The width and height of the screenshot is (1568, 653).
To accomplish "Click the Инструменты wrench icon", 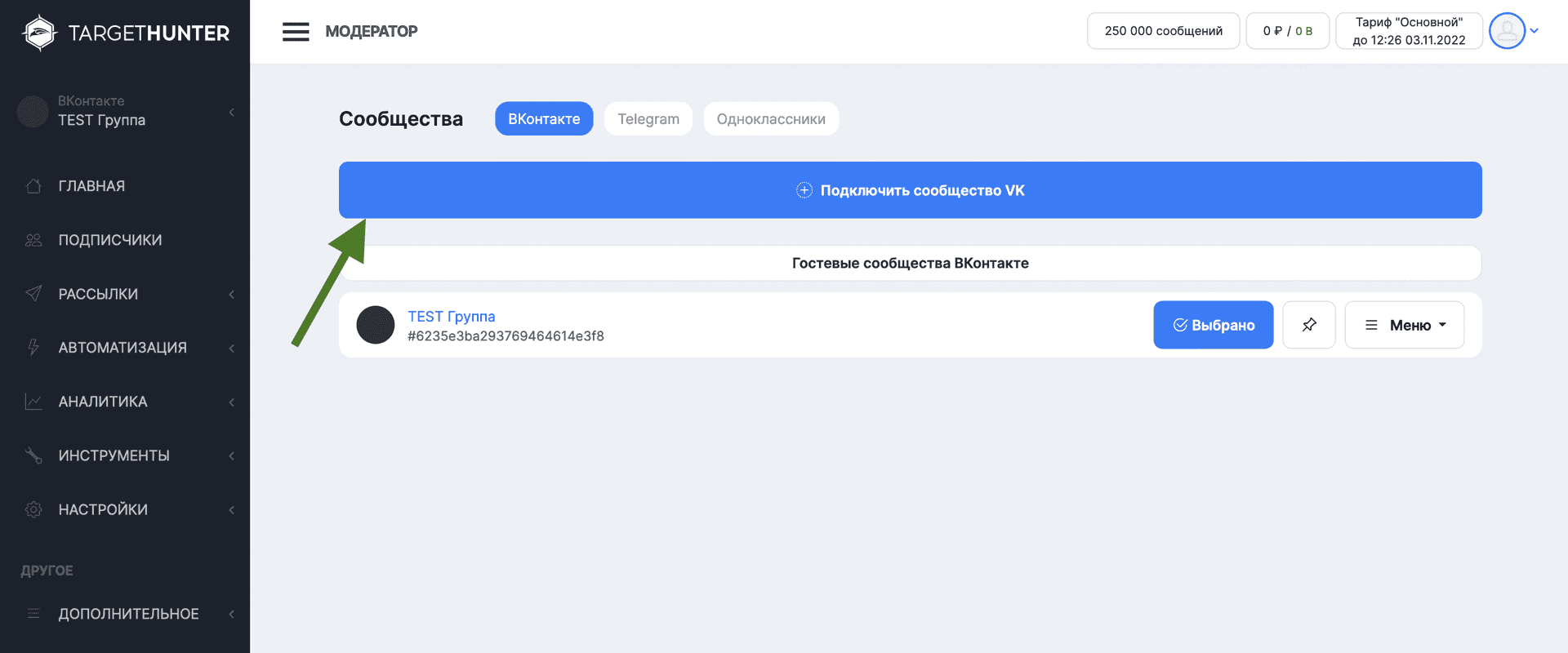I will click(33, 455).
